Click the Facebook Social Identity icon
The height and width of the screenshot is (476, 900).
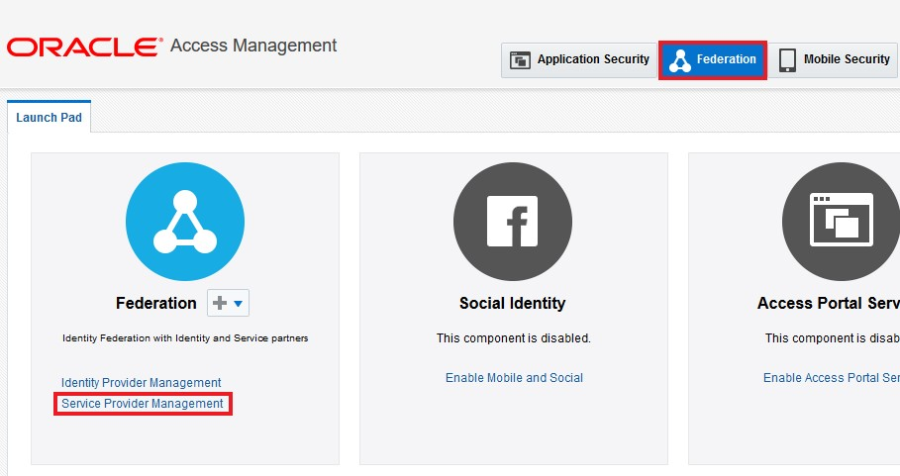pos(512,221)
